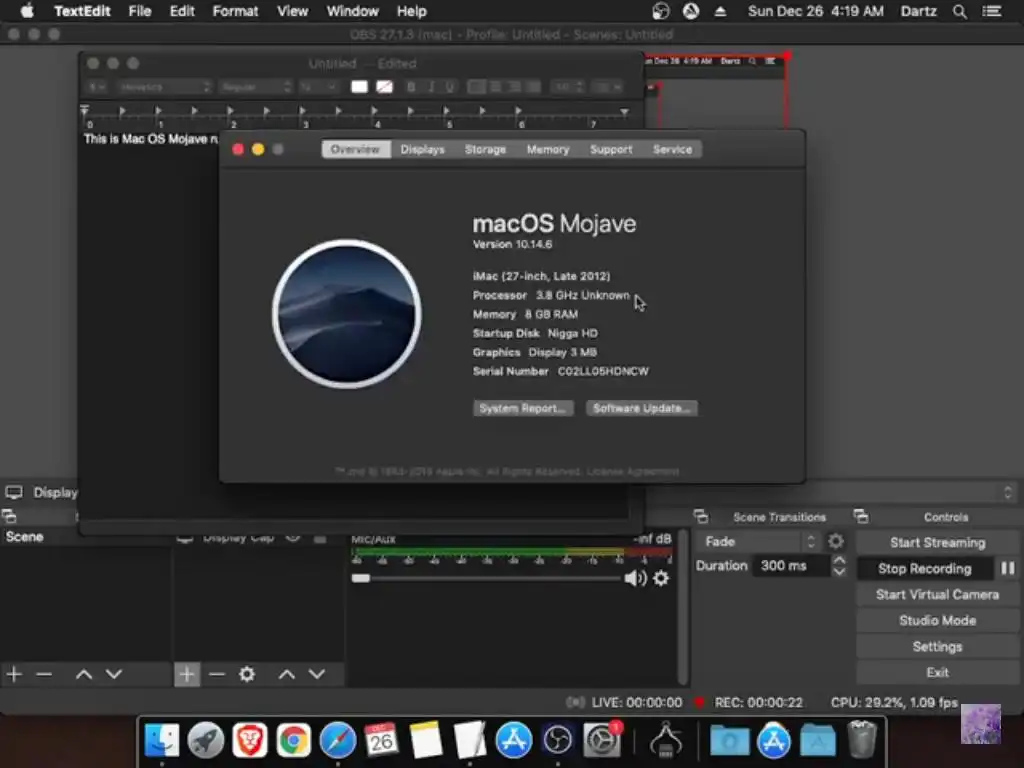This screenshot has width=1024, height=768.
Task: Open the TextEdit text background color swatch
Action: pyautogui.click(x=384, y=87)
